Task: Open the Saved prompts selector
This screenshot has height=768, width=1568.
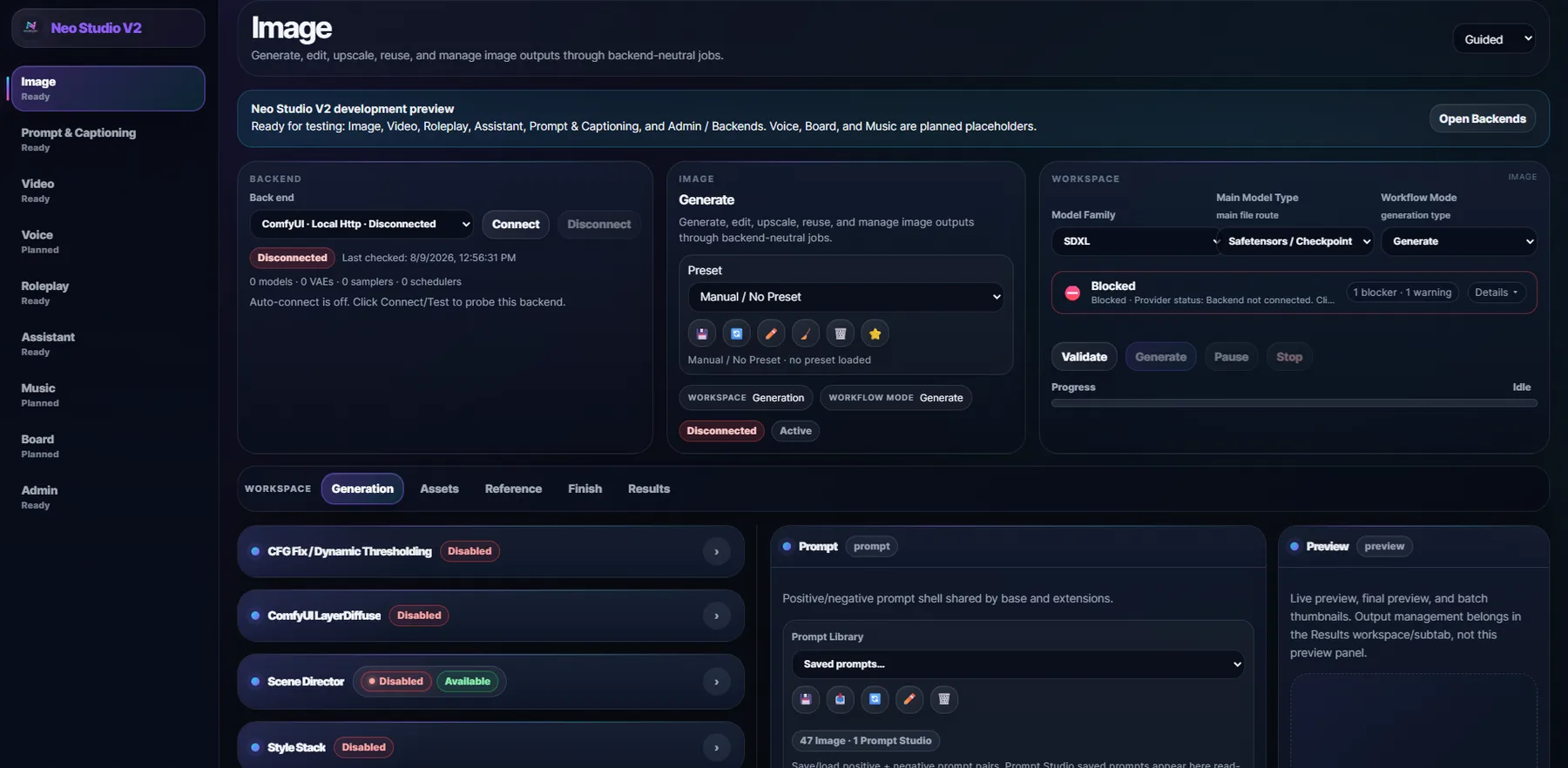Action: pos(1017,664)
